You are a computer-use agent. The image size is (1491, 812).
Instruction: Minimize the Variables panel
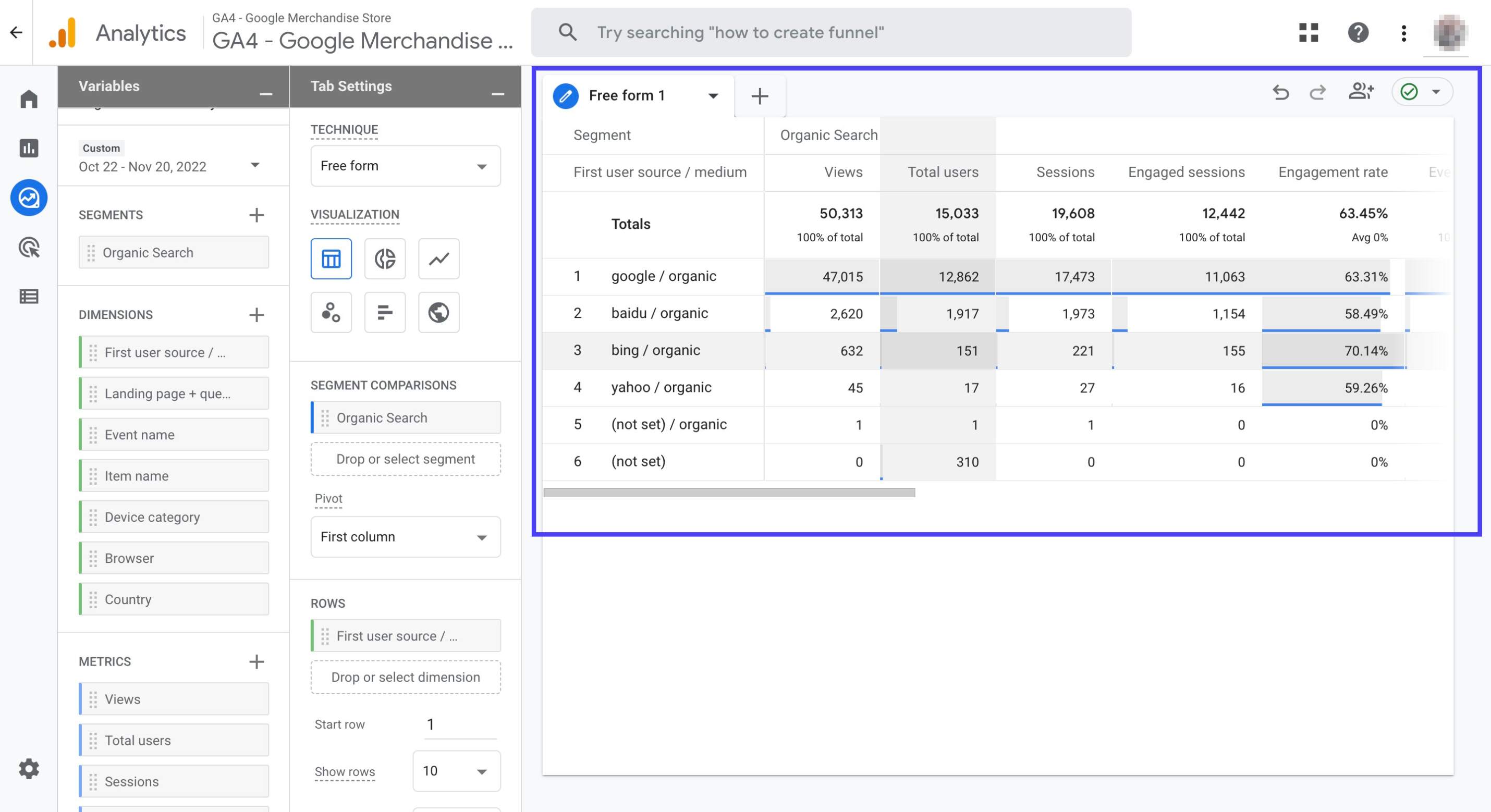[266, 94]
